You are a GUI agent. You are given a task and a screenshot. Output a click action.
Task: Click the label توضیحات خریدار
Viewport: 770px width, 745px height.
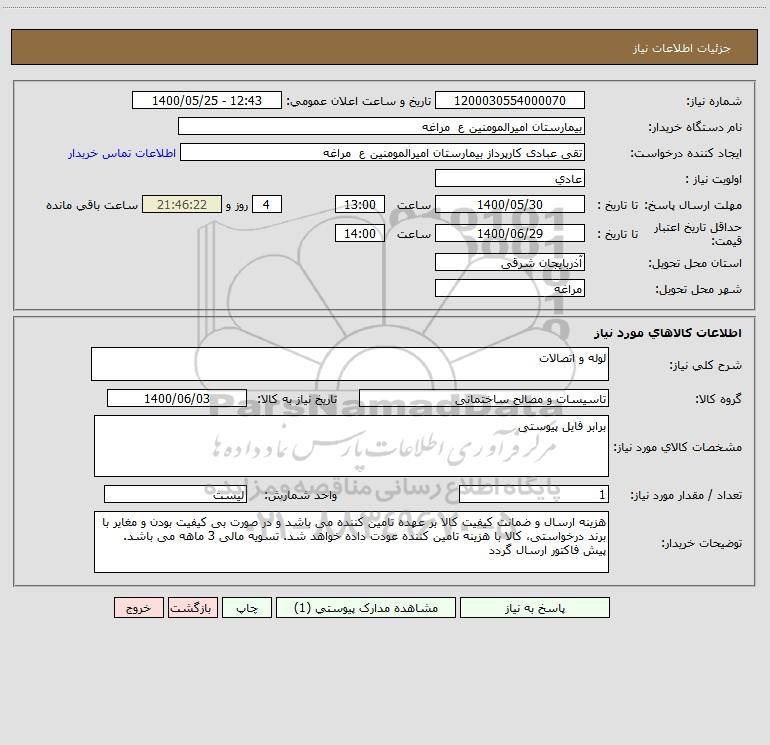click(702, 544)
